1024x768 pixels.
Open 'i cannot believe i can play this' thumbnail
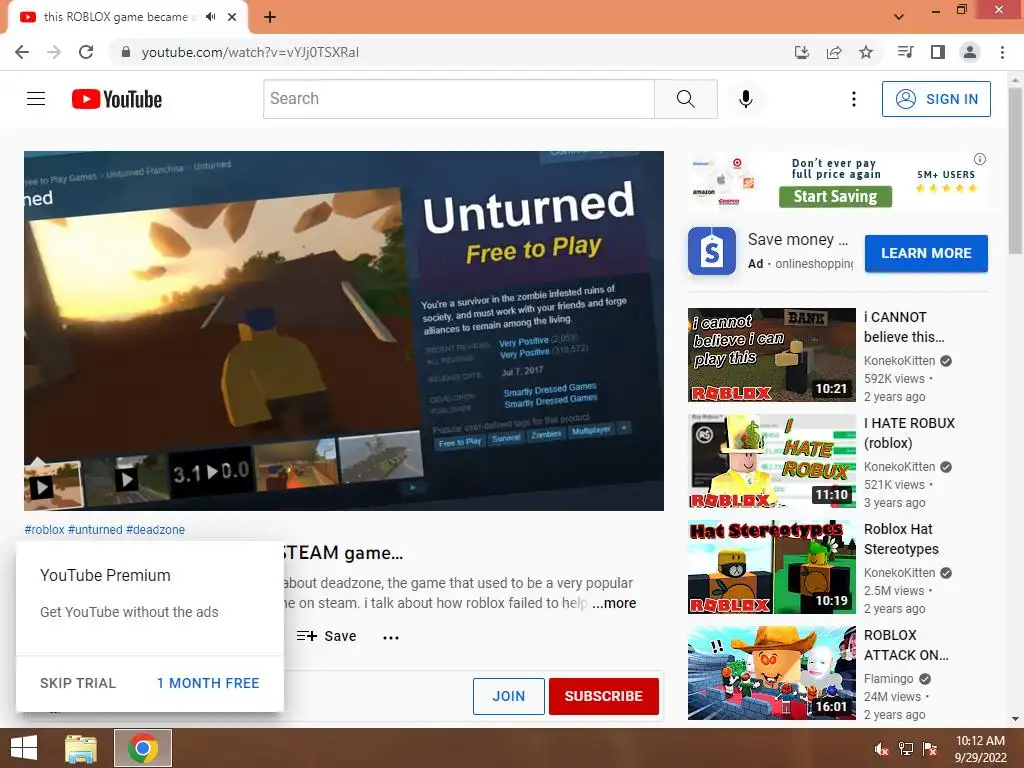(771, 355)
